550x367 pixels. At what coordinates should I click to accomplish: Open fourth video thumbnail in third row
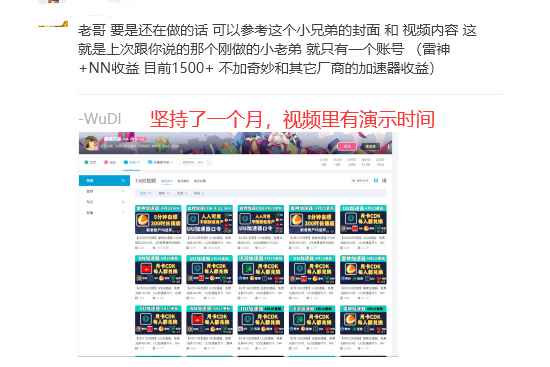(312, 320)
